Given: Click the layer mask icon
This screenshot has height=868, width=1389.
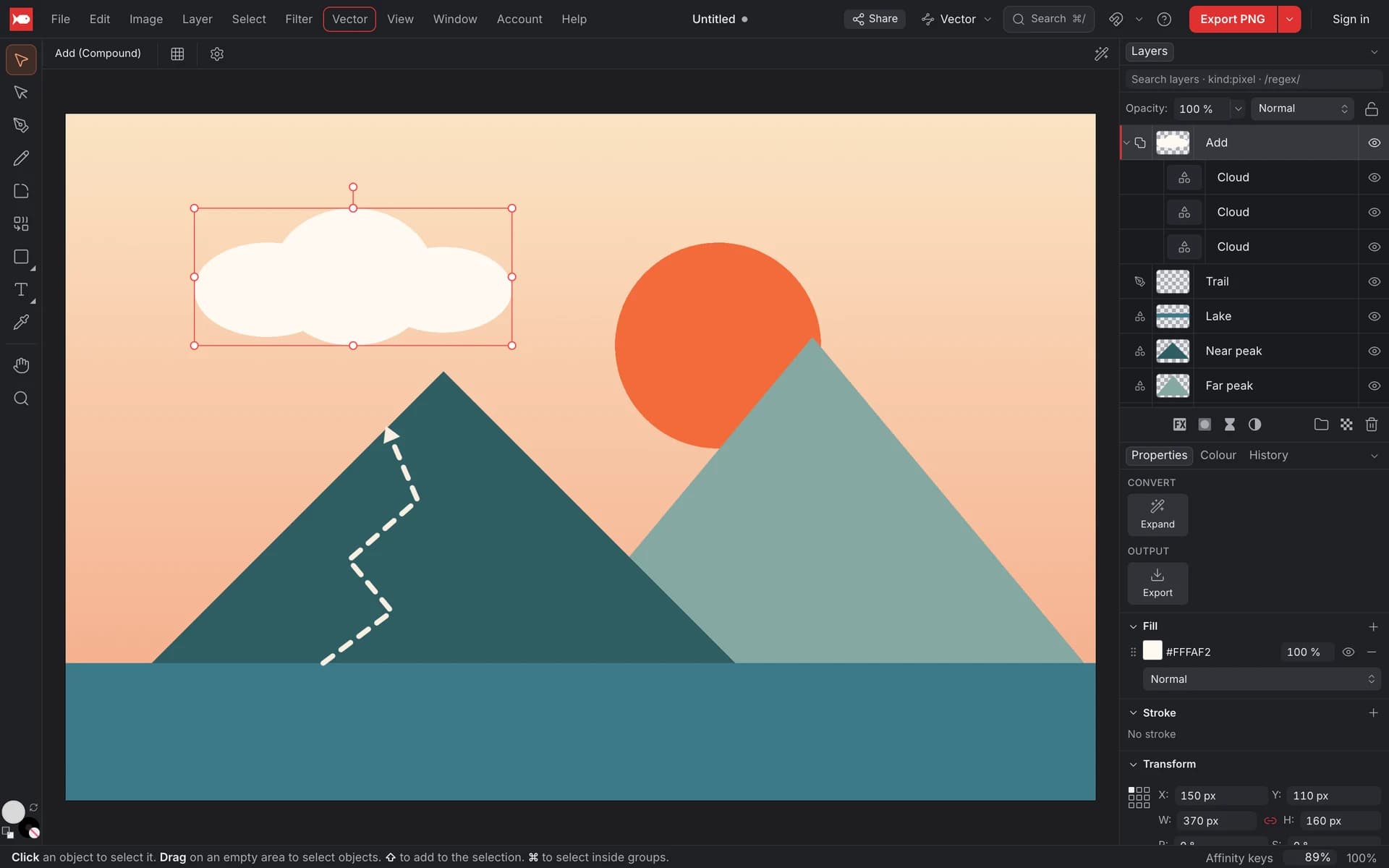Looking at the screenshot, I should (x=1205, y=425).
